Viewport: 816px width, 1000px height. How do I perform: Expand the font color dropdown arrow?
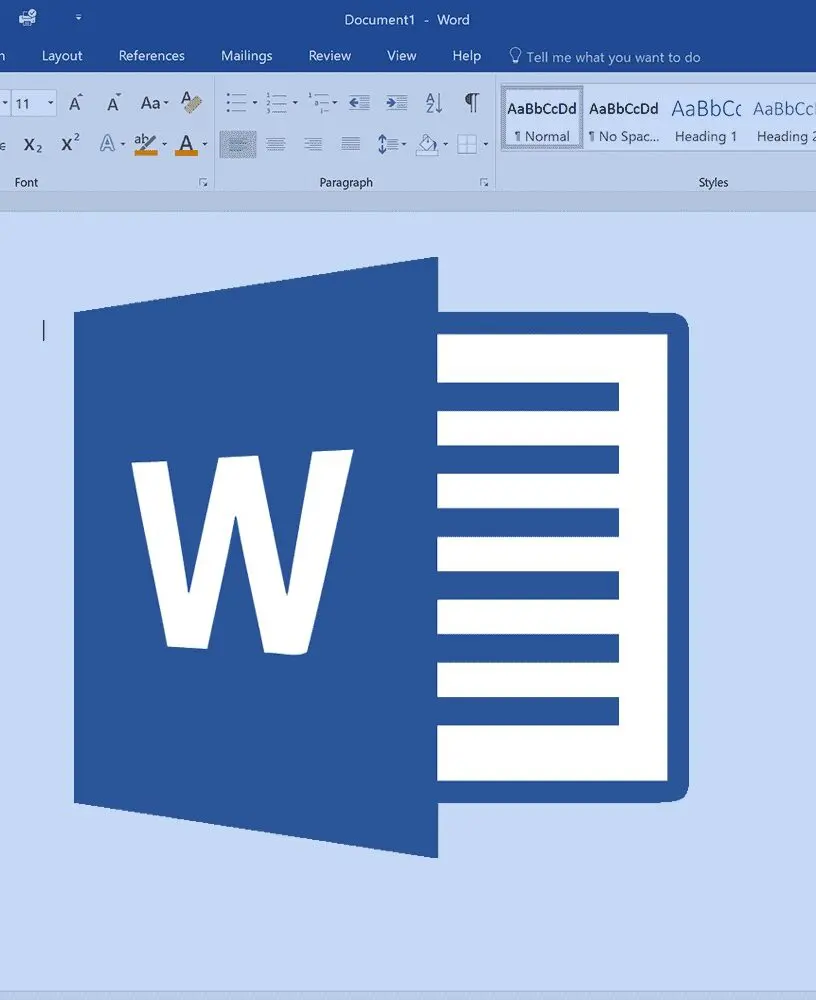[205, 144]
